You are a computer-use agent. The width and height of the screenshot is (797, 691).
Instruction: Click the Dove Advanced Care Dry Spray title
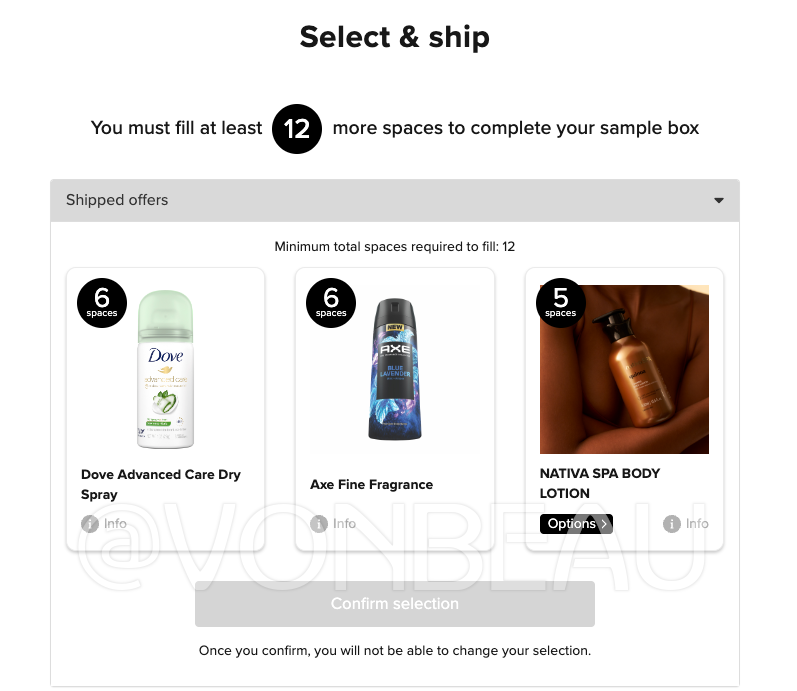161,484
